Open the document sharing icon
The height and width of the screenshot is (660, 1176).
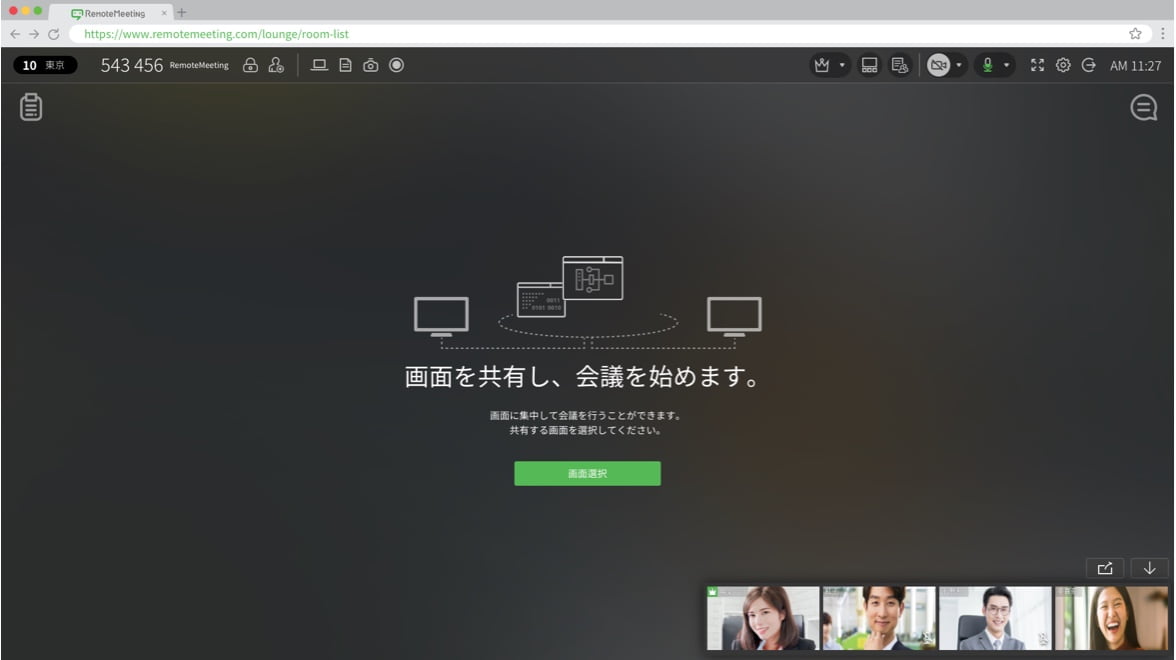click(x=345, y=65)
